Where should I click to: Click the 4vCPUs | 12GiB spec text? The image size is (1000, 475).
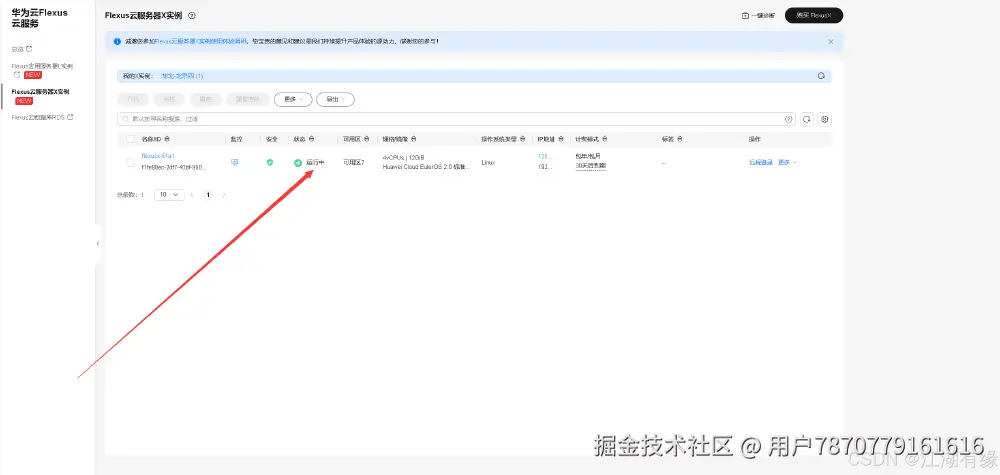pos(403,157)
